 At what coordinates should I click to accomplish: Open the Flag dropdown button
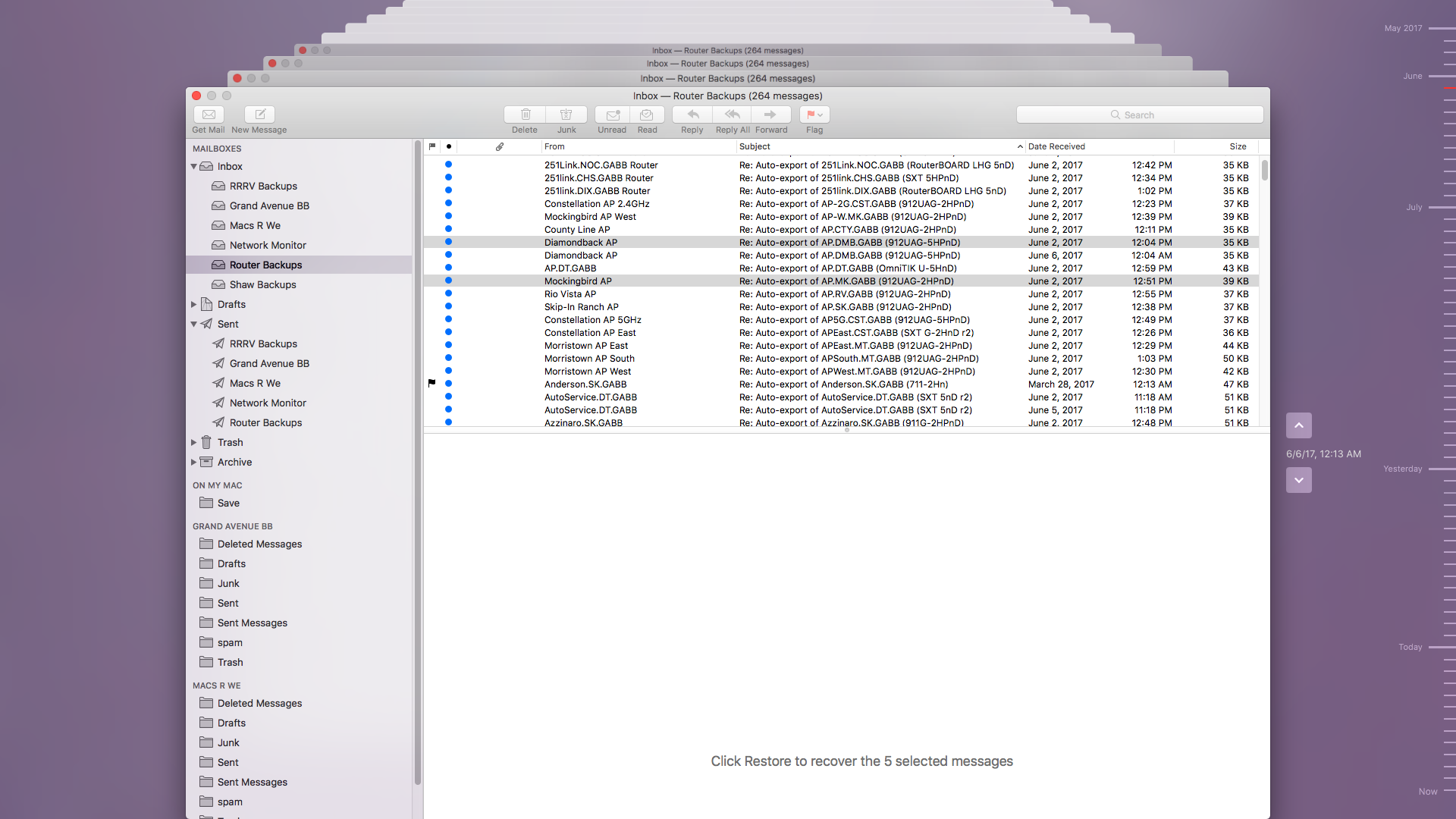click(x=814, y=115)
